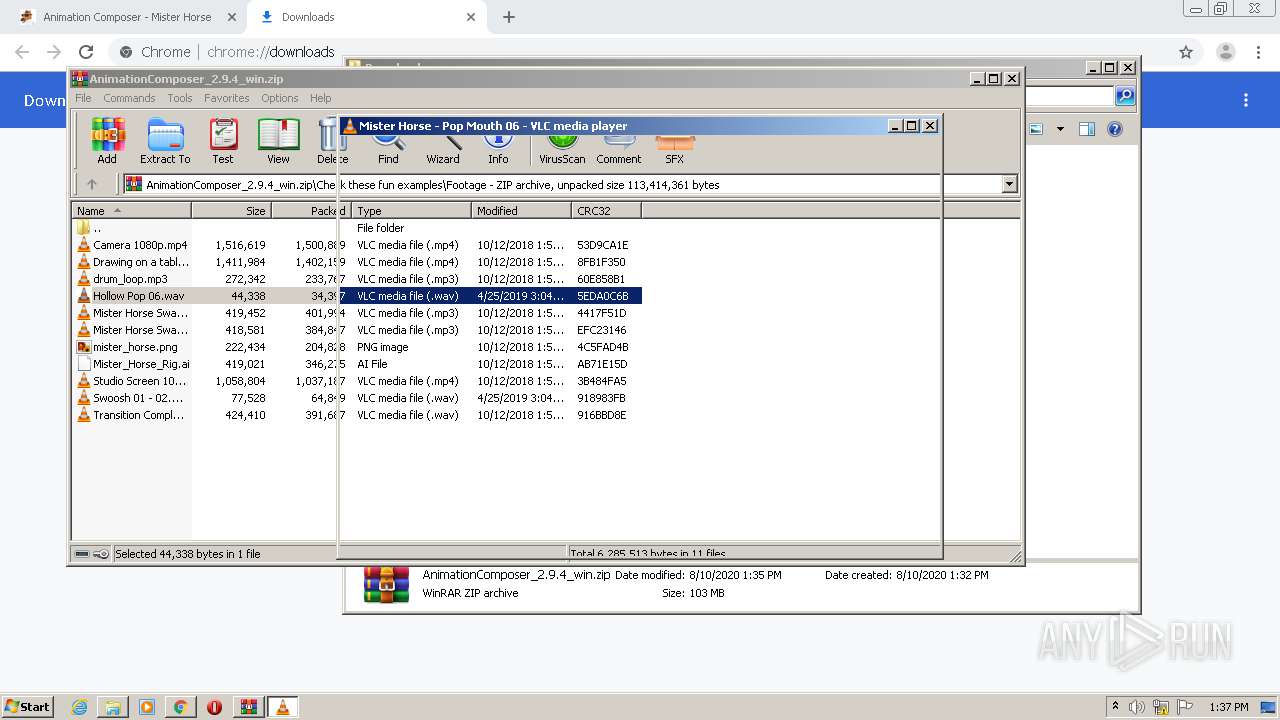Open the Windows Start button
1280x720 pixels.
28,706
